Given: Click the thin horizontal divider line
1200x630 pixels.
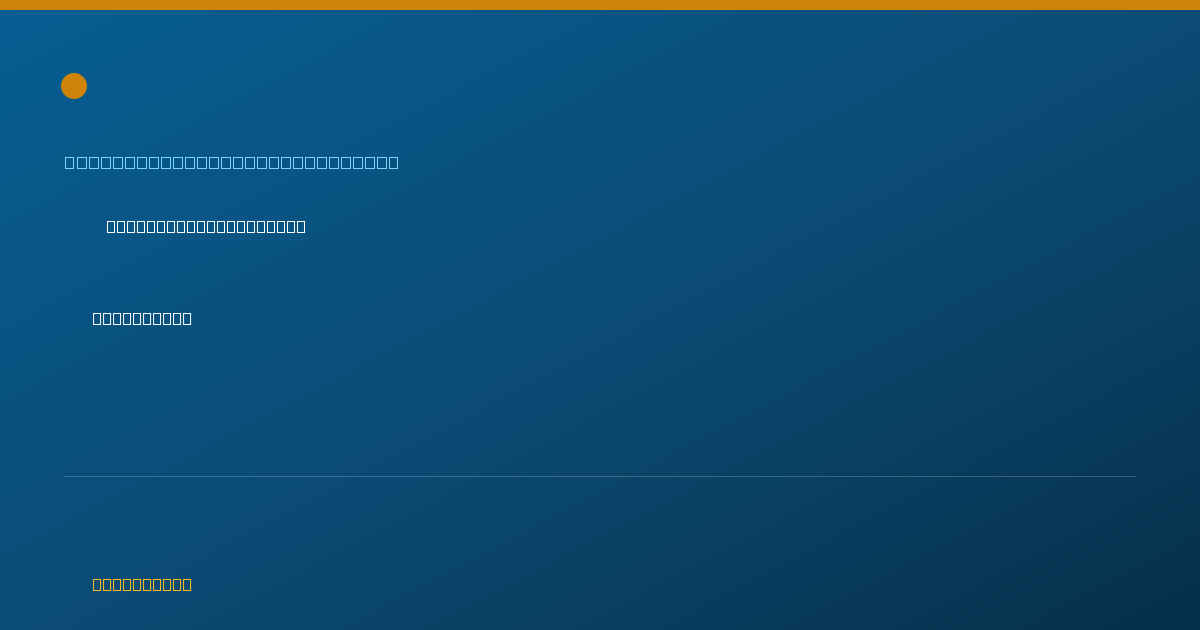Looking at the screenshot, I should pyautogui.click(x=600, y=476).
